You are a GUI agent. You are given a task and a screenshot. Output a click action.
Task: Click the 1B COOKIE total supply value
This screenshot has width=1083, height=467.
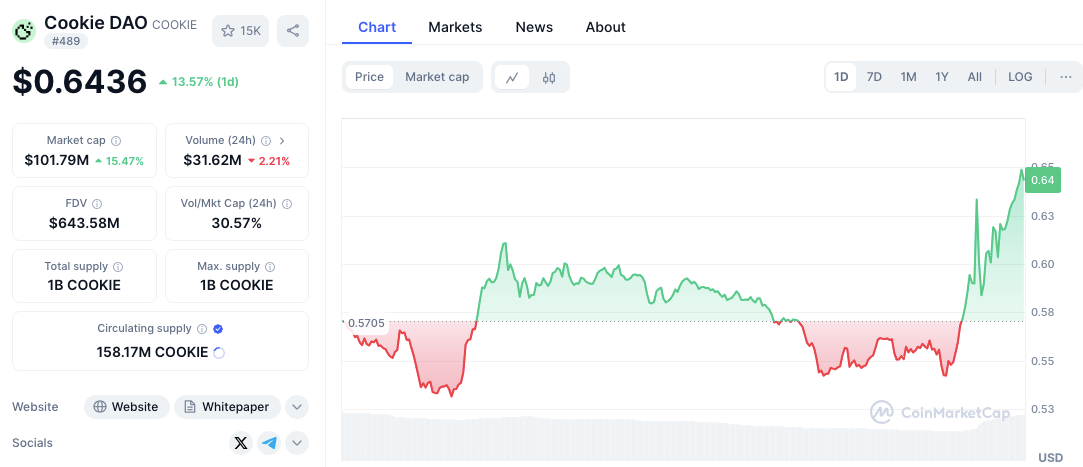tap(84, 285)
